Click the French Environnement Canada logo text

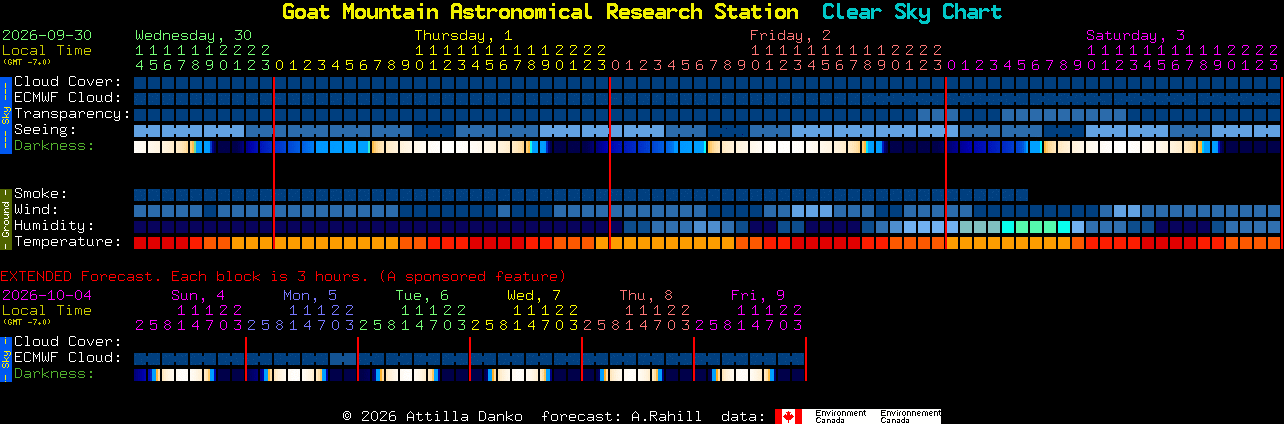pos(911,416)
